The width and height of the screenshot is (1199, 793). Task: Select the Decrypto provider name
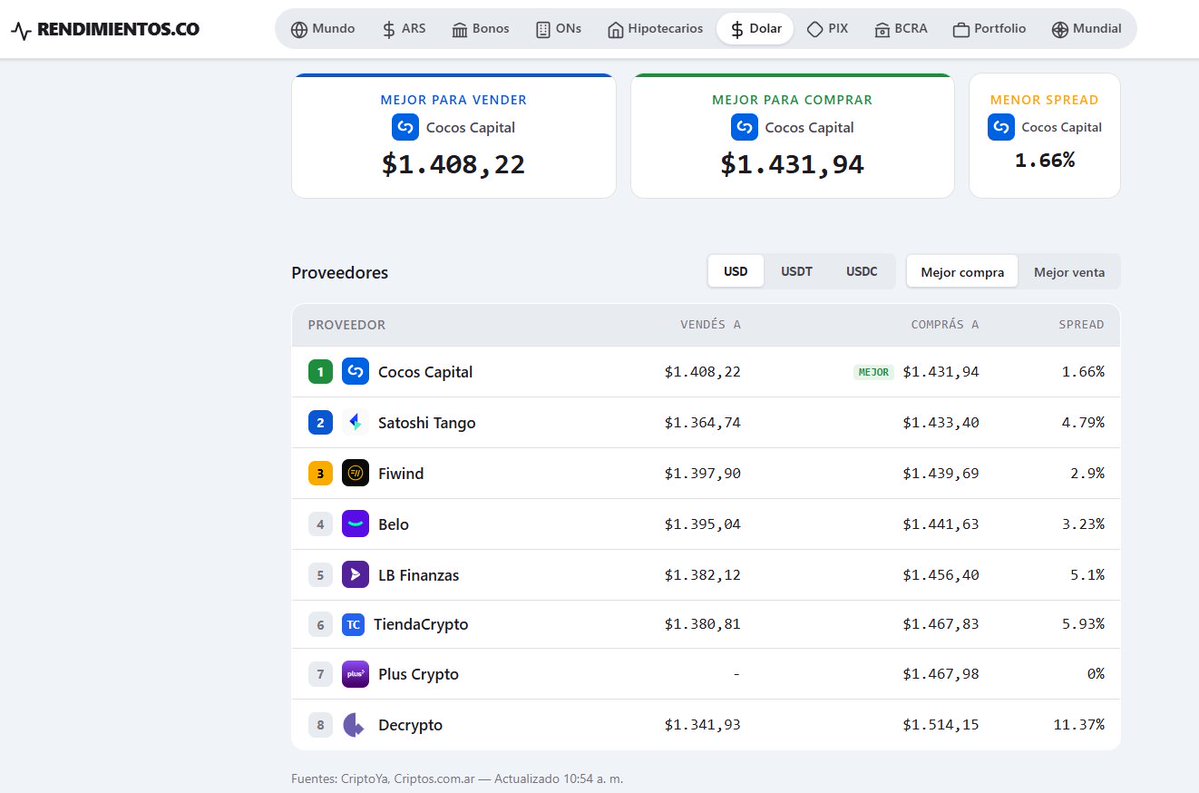tap(410, 725)
